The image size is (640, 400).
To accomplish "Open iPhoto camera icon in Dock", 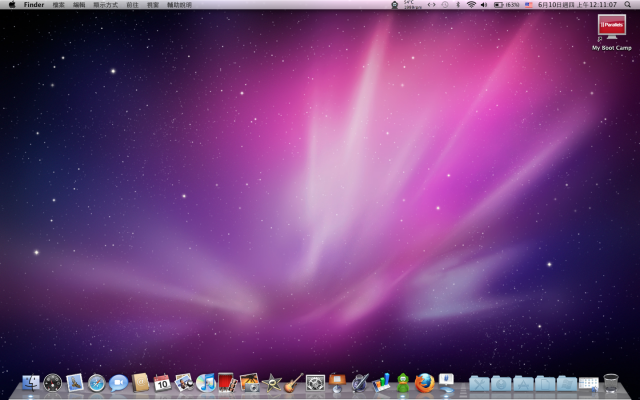I will pyautogui.click(x=249, y=383).
